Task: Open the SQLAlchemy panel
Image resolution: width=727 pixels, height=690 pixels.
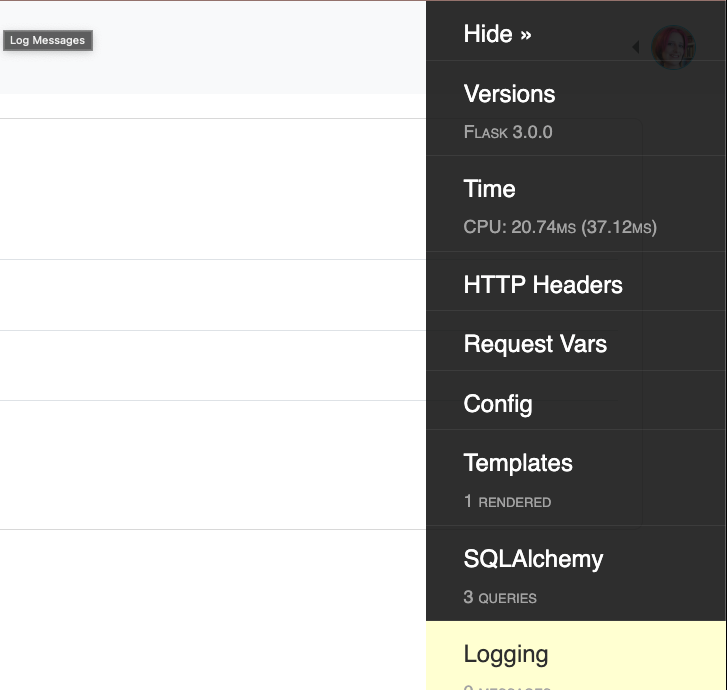Action: coord(533,559)
